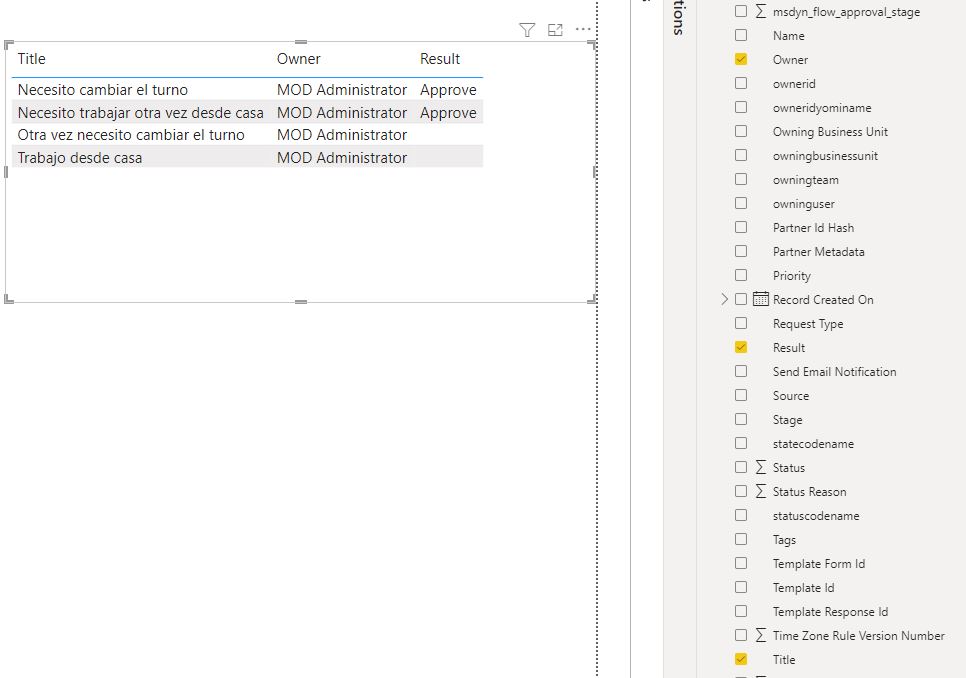Uncheck the Result field checkbox

click(741, 347)
